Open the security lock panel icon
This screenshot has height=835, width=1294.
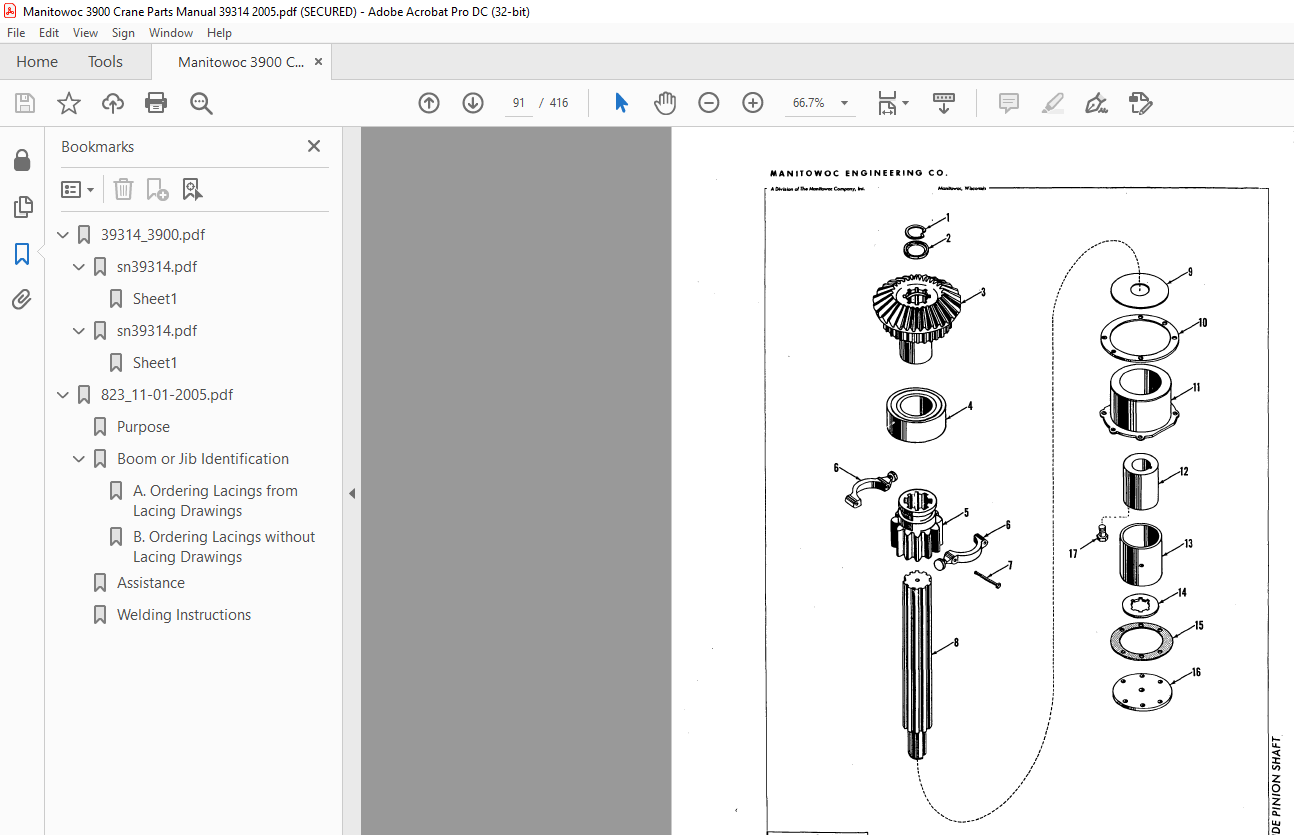(22, 161)
